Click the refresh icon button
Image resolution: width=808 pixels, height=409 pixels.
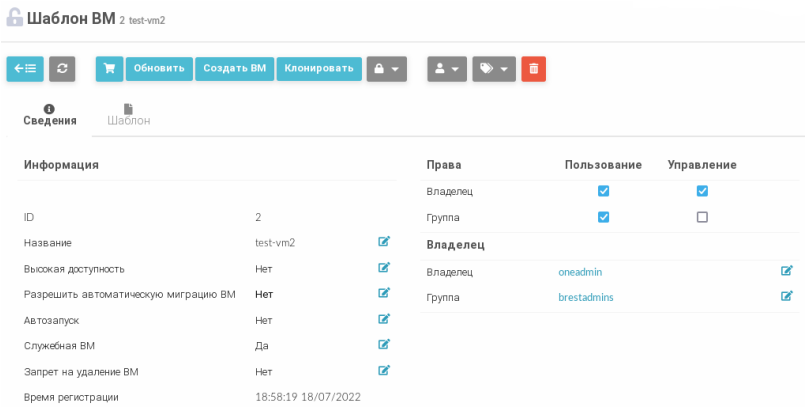click(62, 68)
